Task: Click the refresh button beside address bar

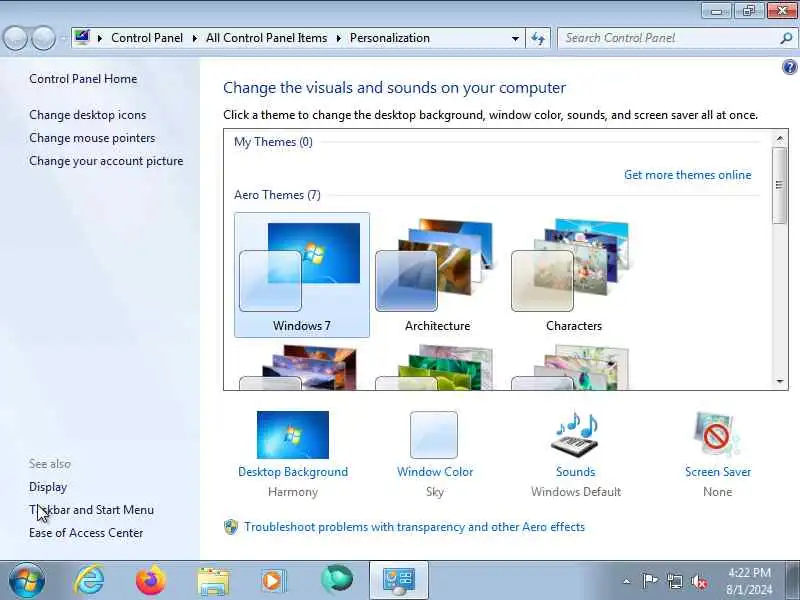Action: click(x=538, y=38)
